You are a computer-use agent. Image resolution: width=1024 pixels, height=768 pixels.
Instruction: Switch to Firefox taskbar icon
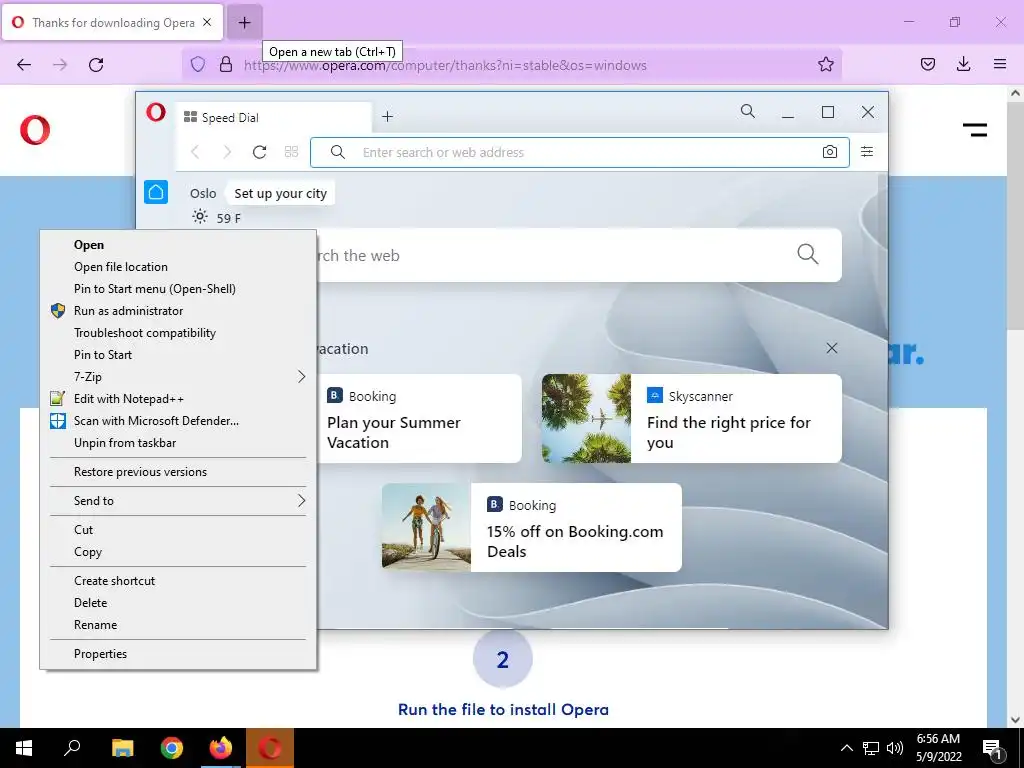coord(221,748)
